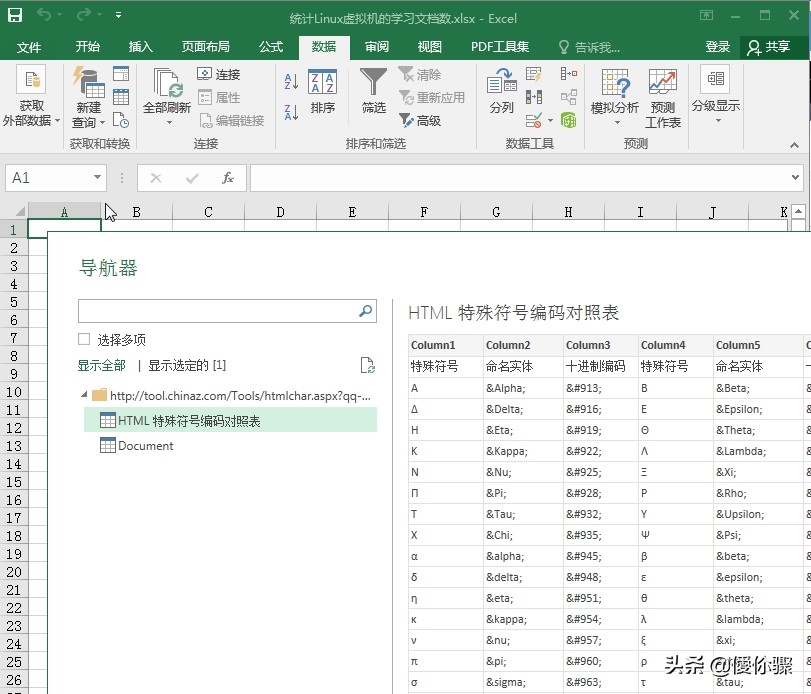Open the Name Box dropdown arrow
The width and height of the screenshot is (811, 694).
pyautogui.click(x=97, y=178)
